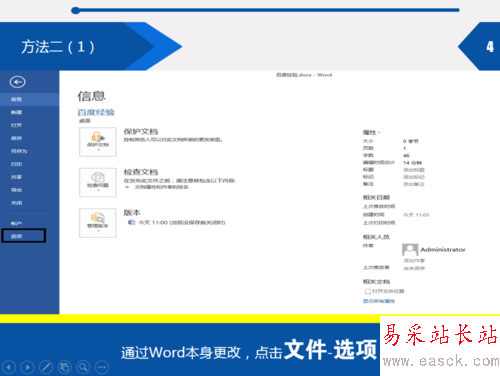Image resolution: width=500 pixels, height=376 pixels.
Task: Click the 相关文档 heading
Action: pyautogui.click(x=376, y=282)
